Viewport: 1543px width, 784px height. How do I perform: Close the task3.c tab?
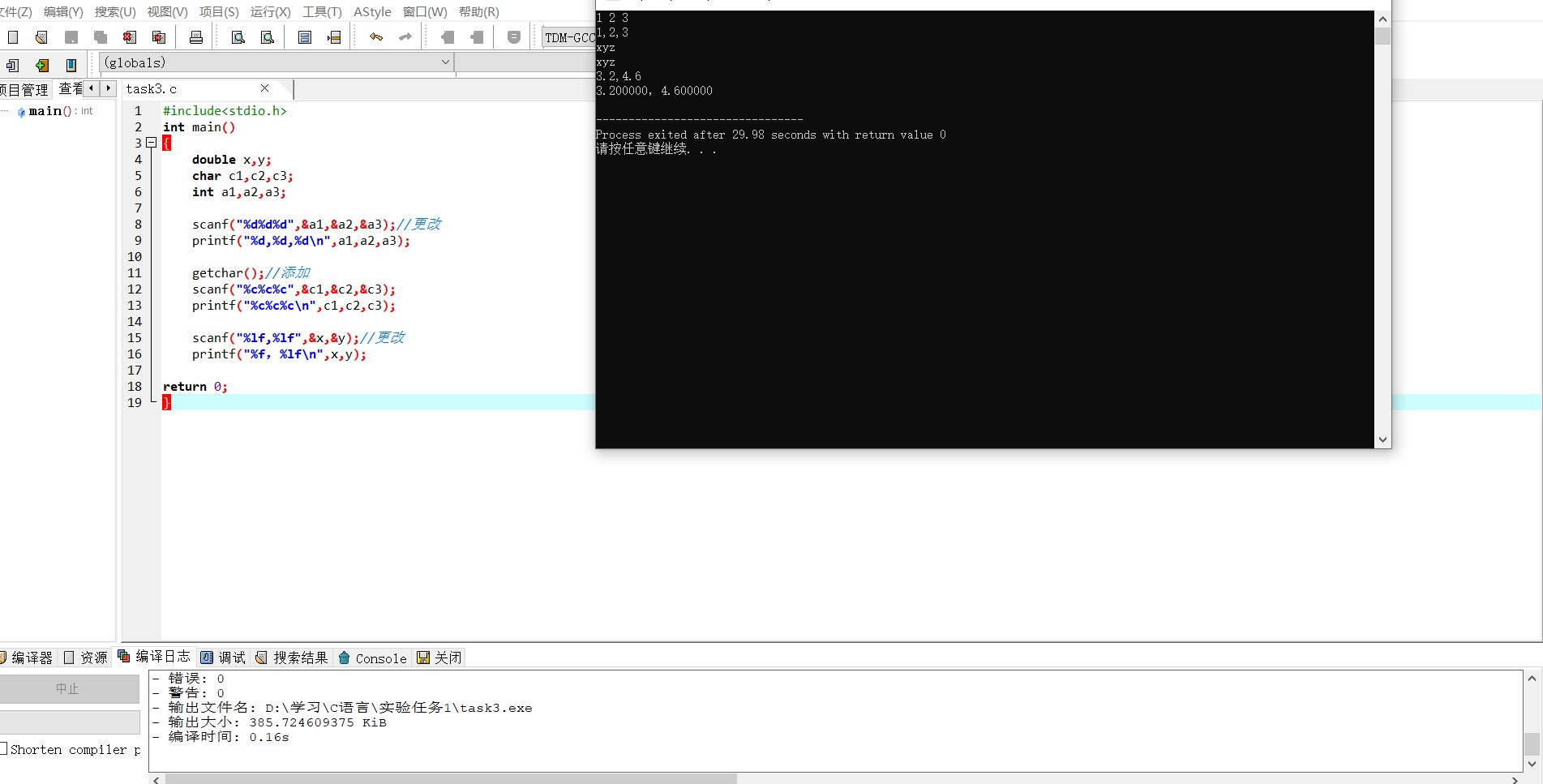(264, 88)
